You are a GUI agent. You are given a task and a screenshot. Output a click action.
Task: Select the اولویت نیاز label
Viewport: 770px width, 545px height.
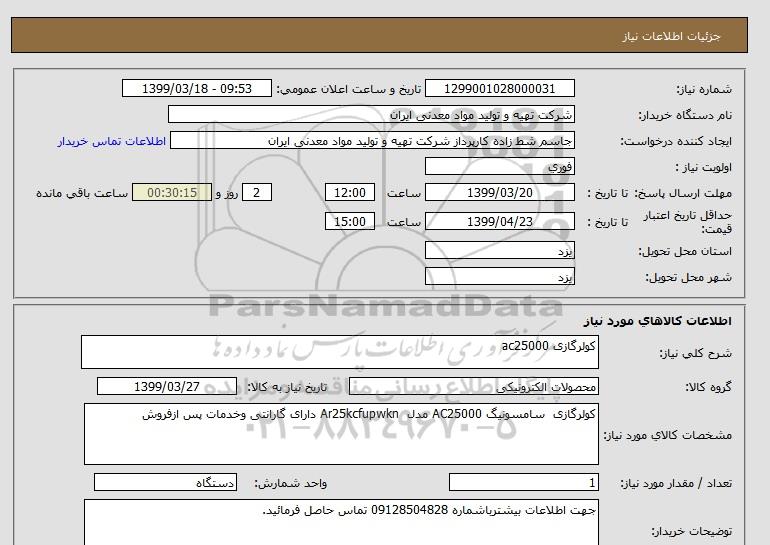(x=703, y=167)
